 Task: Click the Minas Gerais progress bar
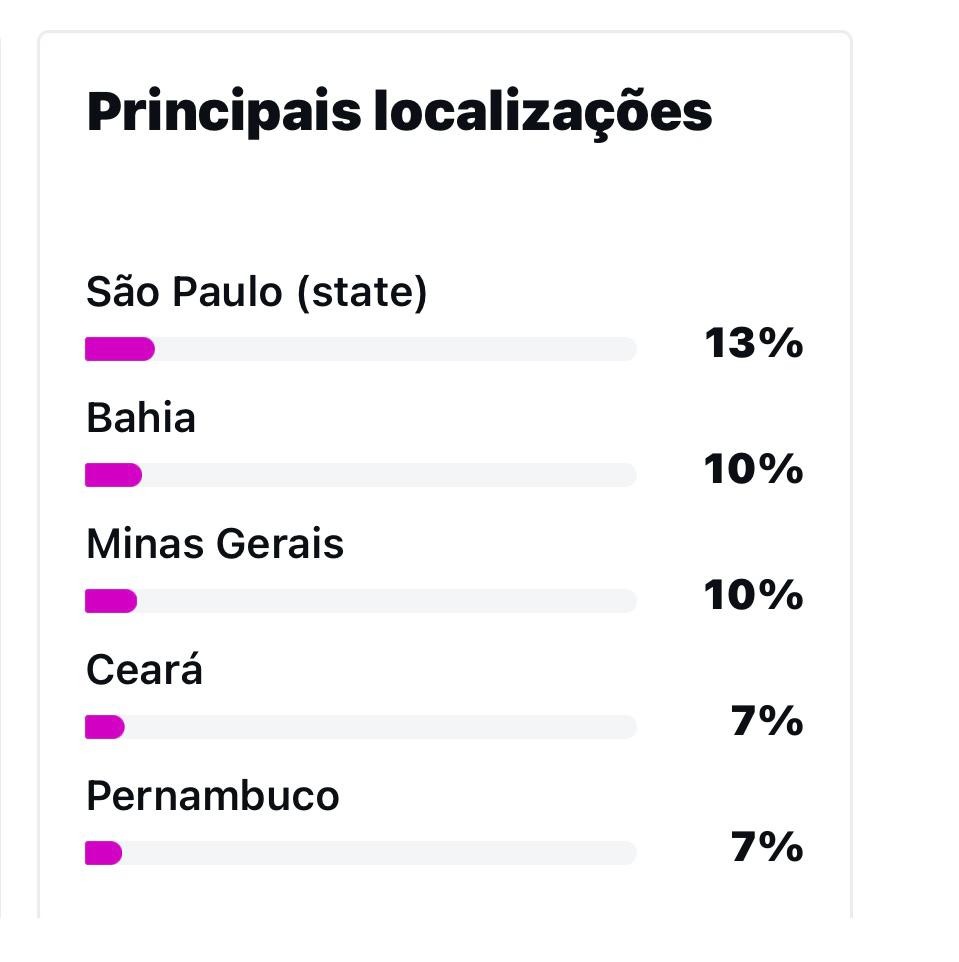point(361,601)
